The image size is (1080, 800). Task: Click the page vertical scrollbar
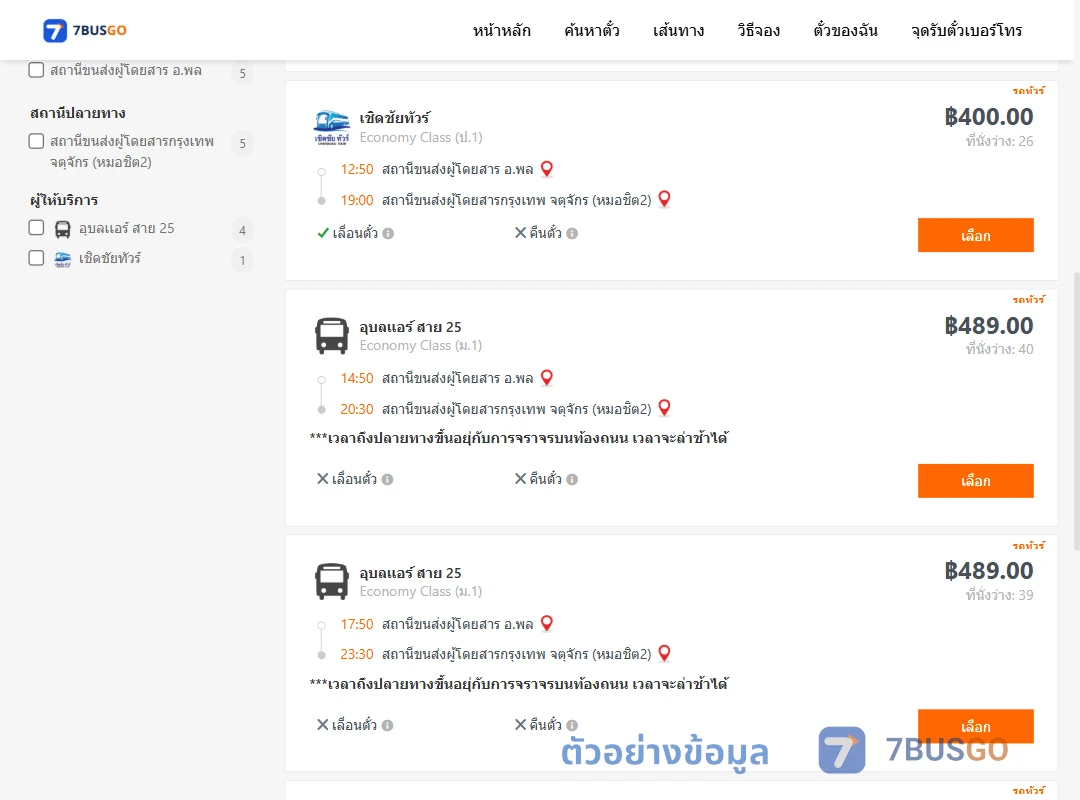(1077, 411)
